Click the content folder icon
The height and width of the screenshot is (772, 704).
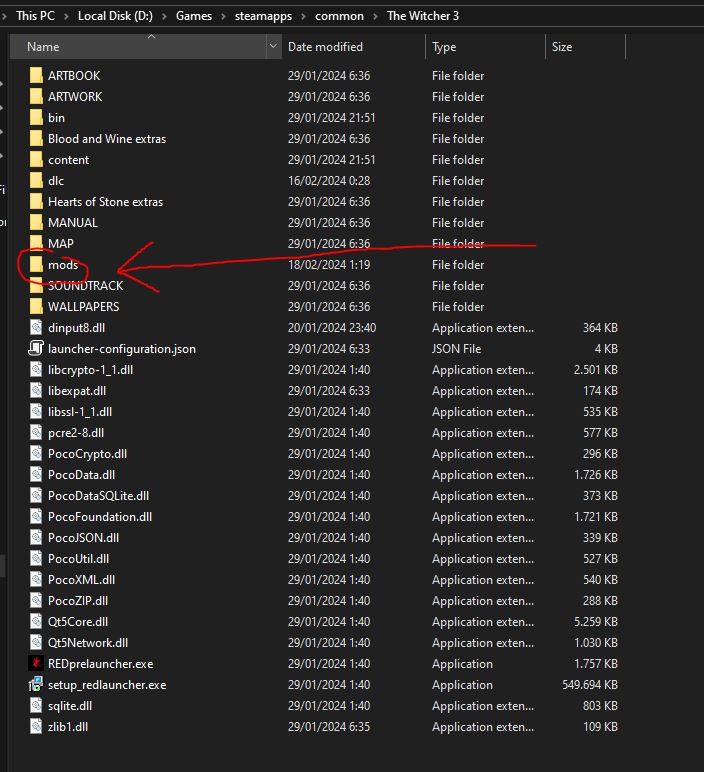tap(36, 160)
